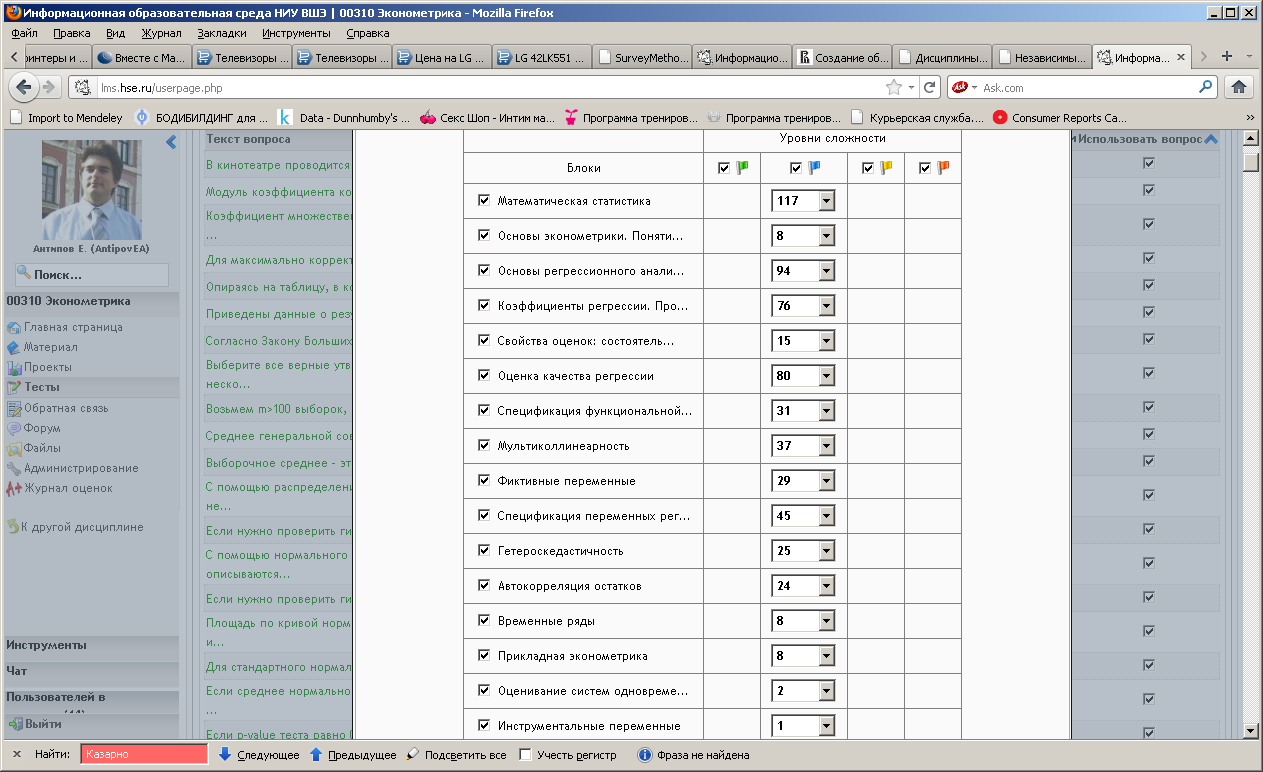Open Оценка качества регрессии dropdown (80)
Screen dimensions: 1263x772
[803, 376]
